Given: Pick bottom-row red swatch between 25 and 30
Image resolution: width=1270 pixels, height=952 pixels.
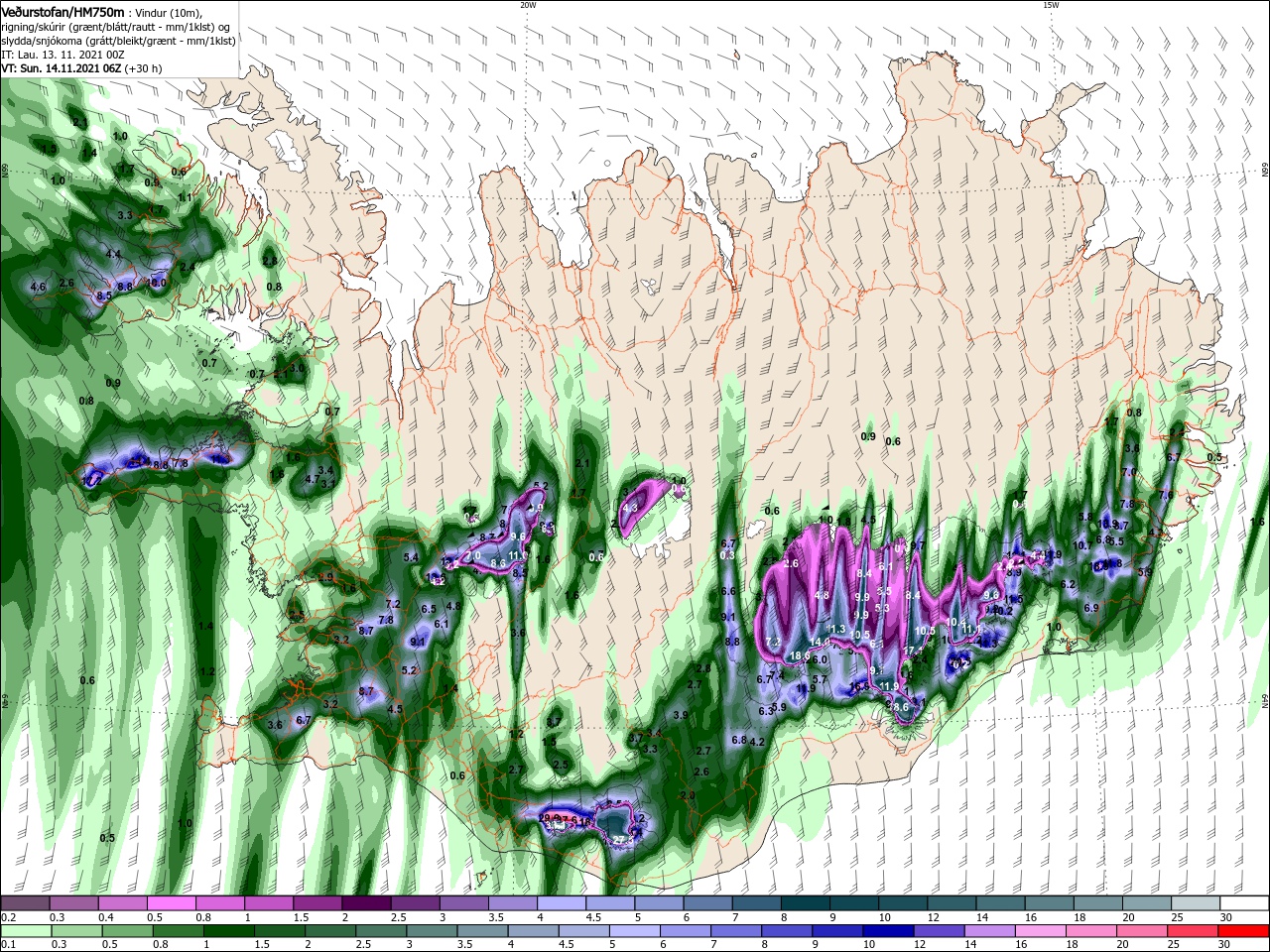Looking at the screenshot, I should pyautogui.click(x=1194, y=931).
